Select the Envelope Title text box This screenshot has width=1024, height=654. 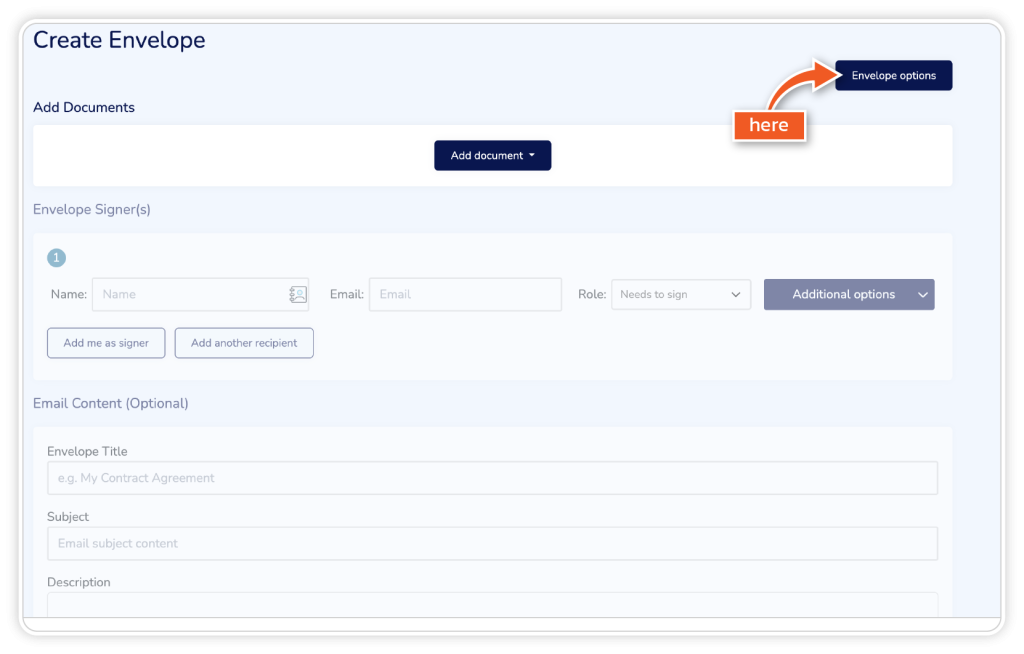pos(492,478)
